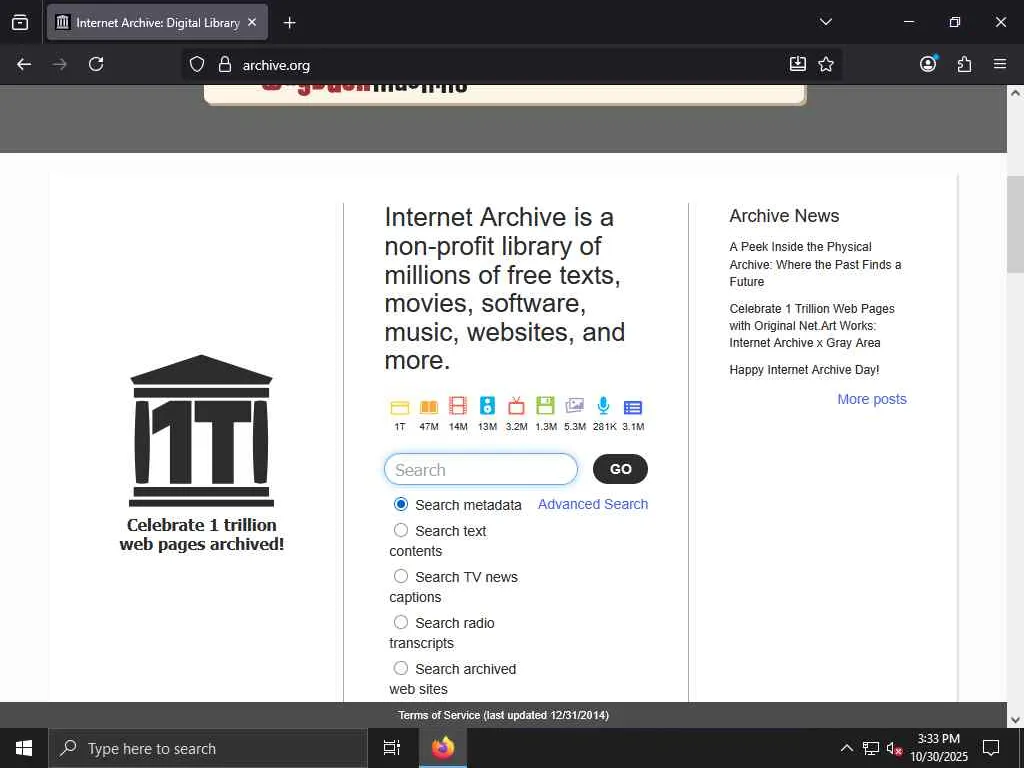
Task: Open the Firefox account icon
Action: (928, 63)
